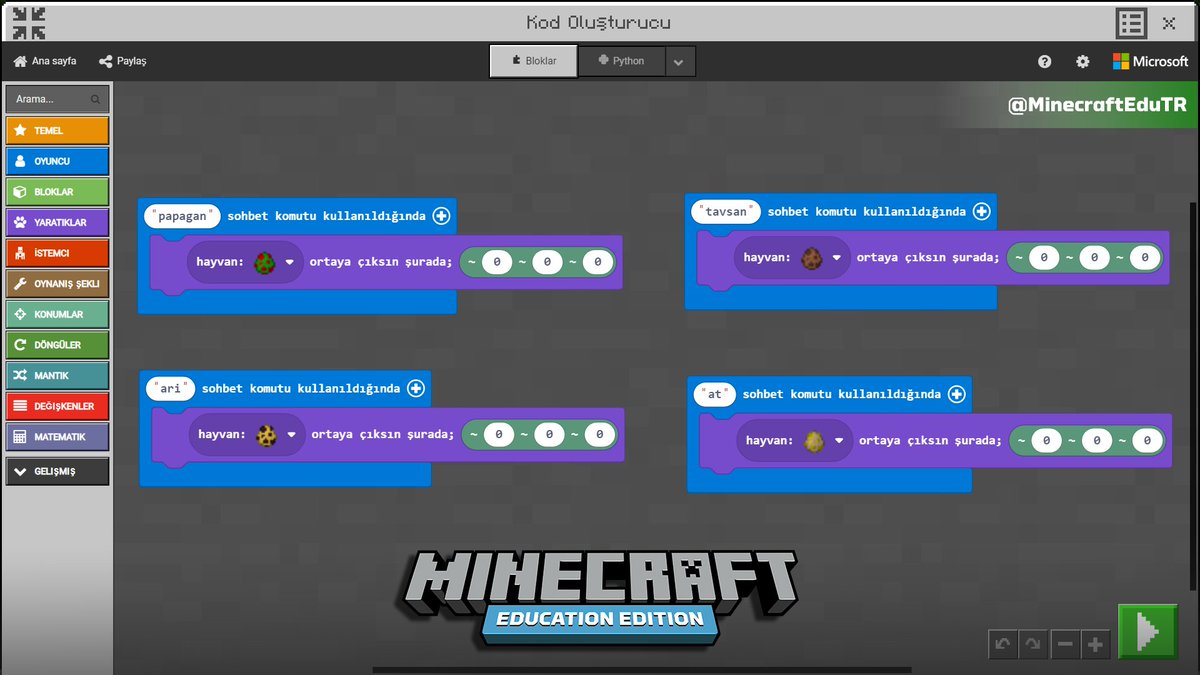Open the animal dropdown in papagan block

(x=290, y=263)
